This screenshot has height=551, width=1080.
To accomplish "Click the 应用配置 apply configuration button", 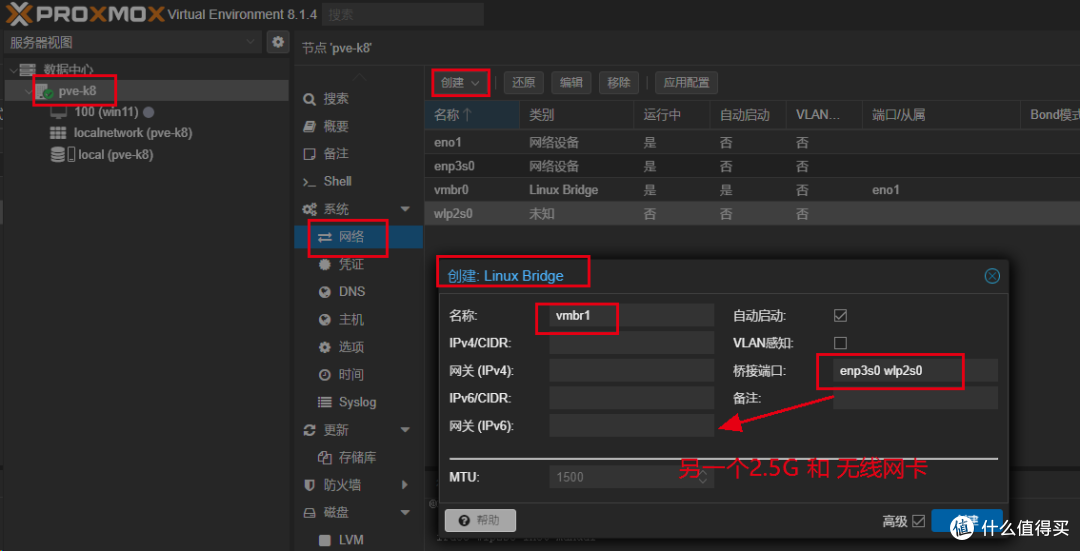I will coord(687,83).
